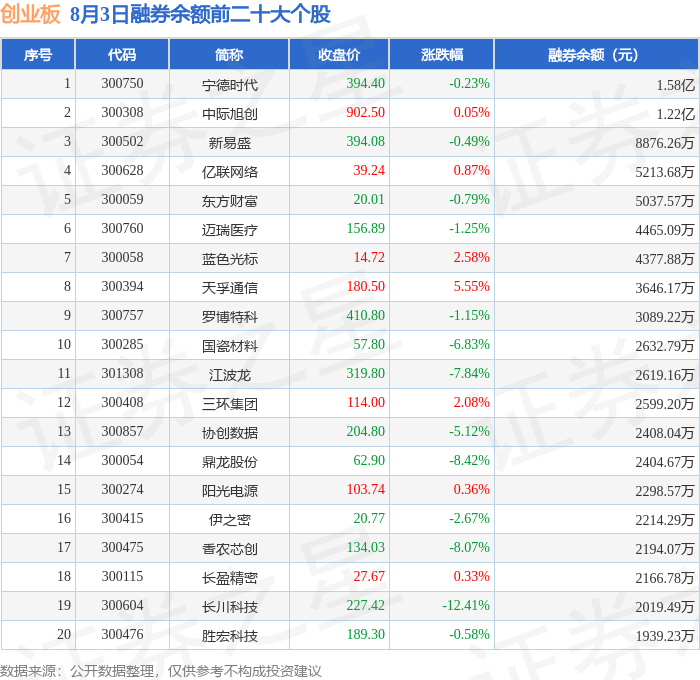The width and height of the screenshot is (700, 680).
Task: Open 宁德时代 stock name
Action: [229, 85]
